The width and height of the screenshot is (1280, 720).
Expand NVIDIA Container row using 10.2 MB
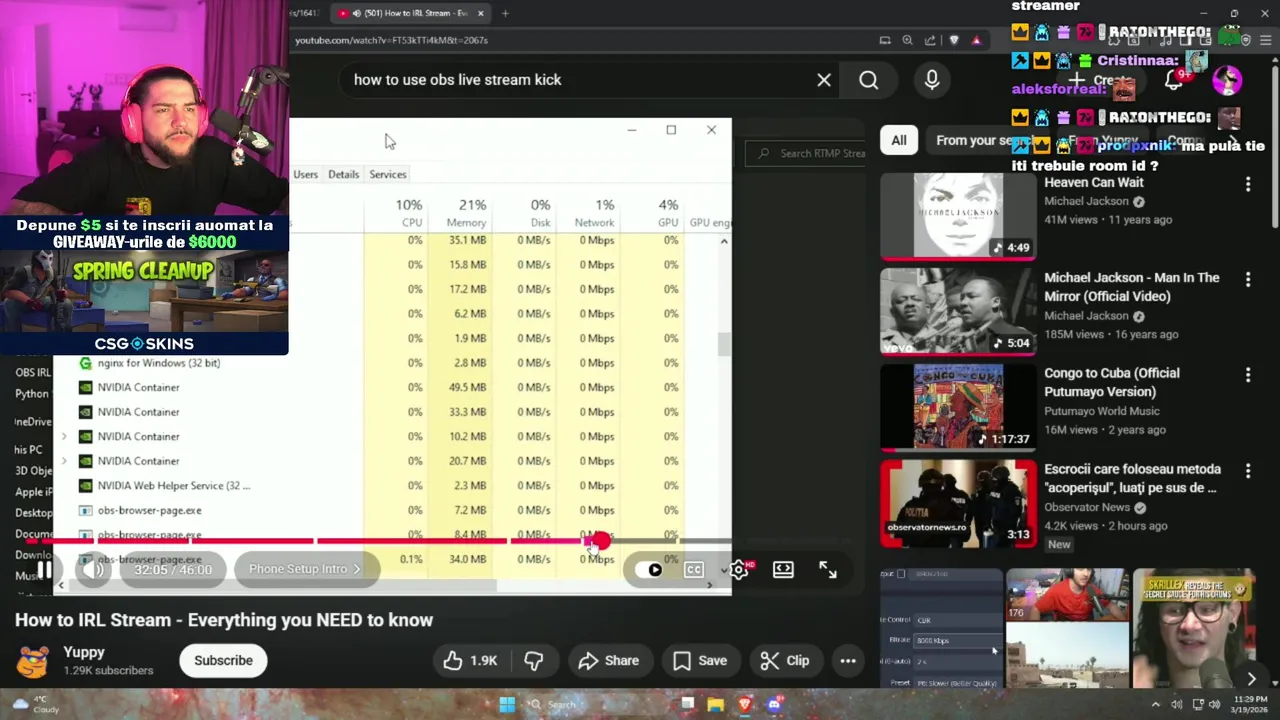(x=64, y=437)
